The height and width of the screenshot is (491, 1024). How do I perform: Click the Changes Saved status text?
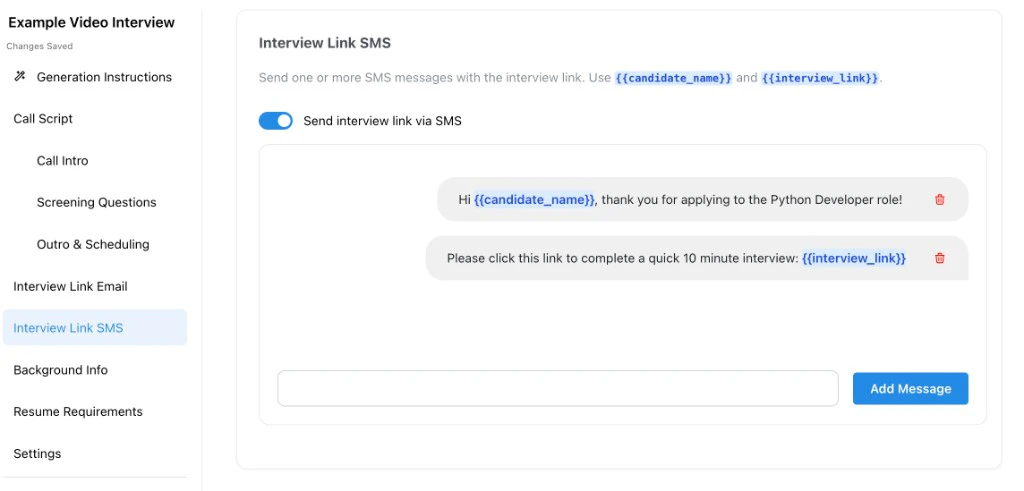point(39,46)
